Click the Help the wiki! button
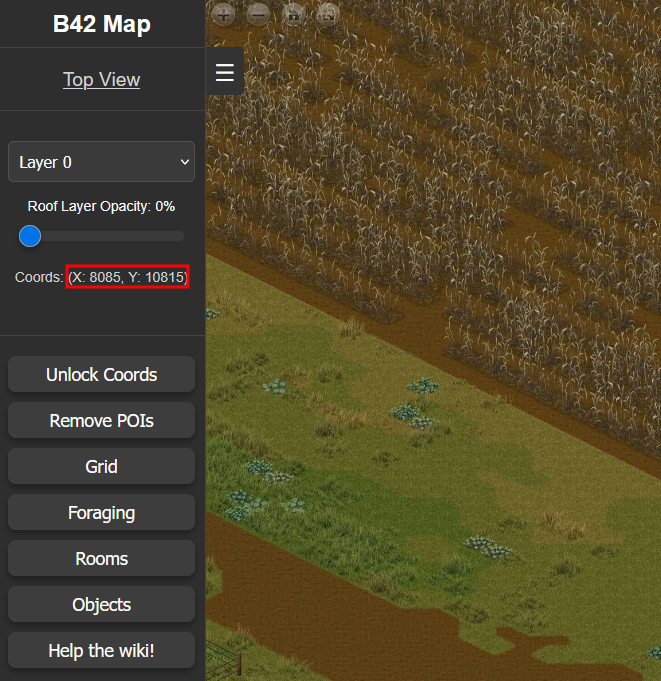 101,651
